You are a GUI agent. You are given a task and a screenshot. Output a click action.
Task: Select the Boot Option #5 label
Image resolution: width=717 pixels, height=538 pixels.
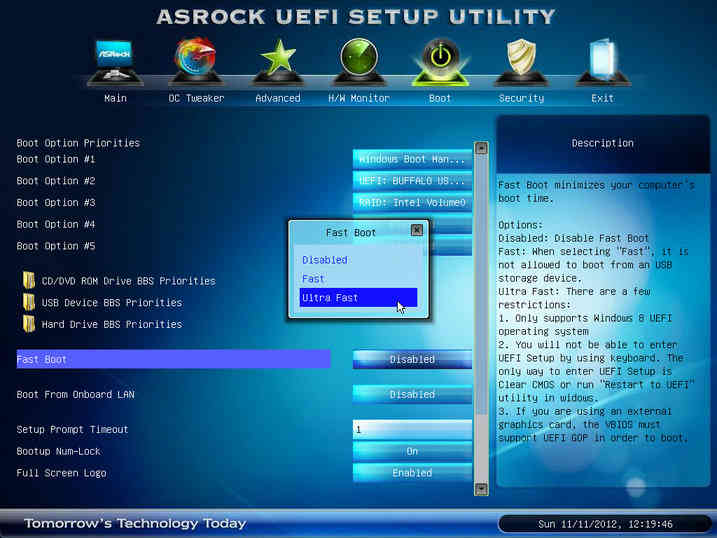tap(56, 246)
